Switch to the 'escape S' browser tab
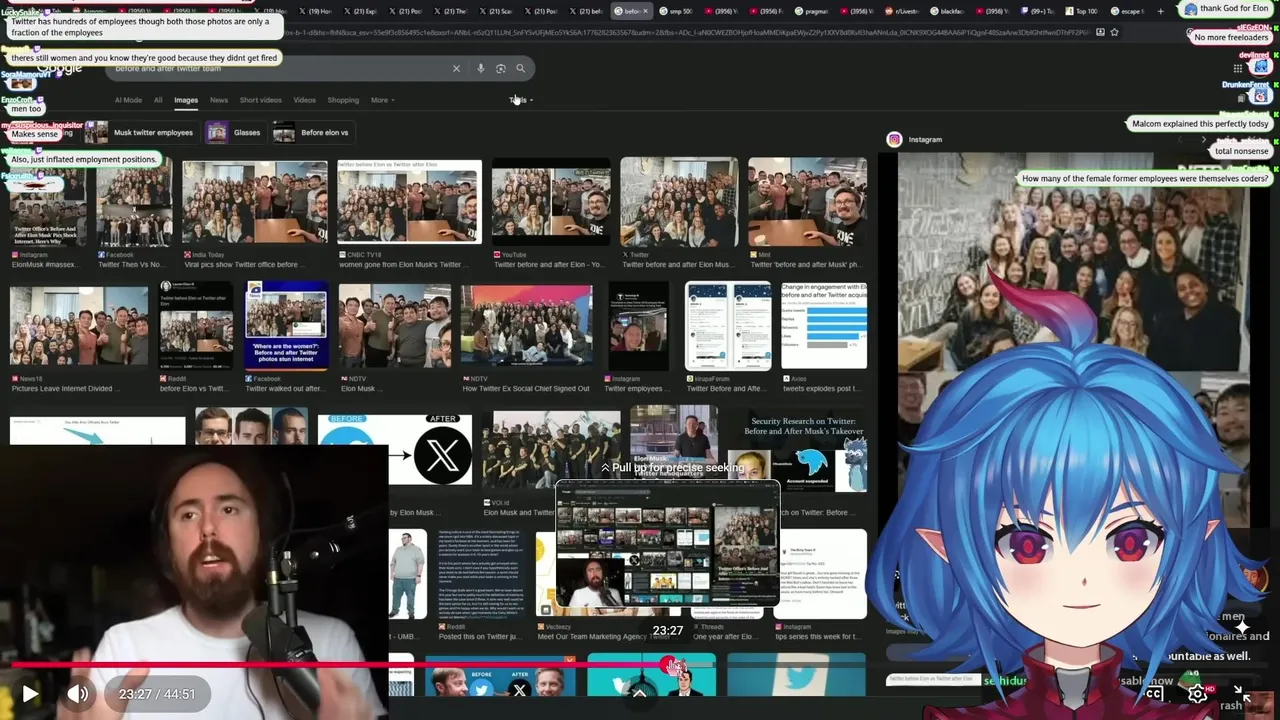Viewport: 1280px width, 720px height. (1126, 11)
